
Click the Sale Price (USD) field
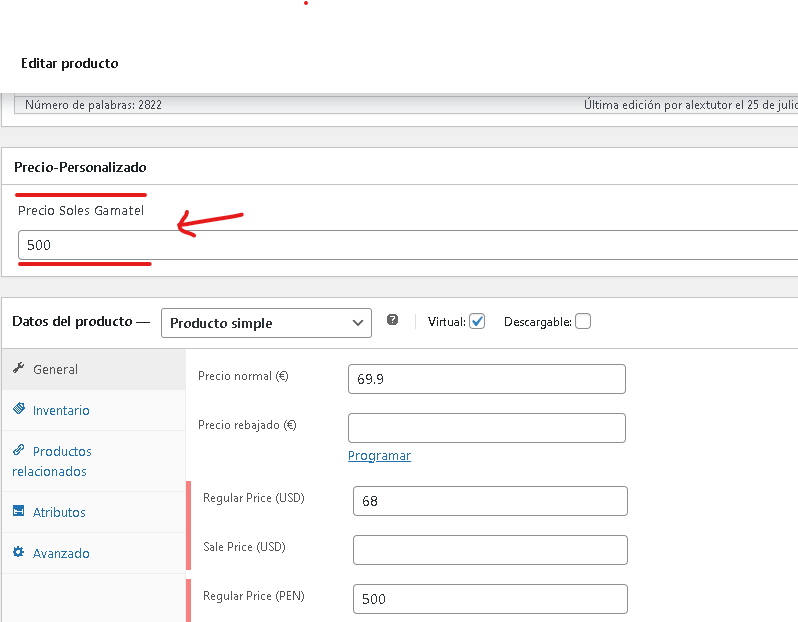click(x=490, y=550)
